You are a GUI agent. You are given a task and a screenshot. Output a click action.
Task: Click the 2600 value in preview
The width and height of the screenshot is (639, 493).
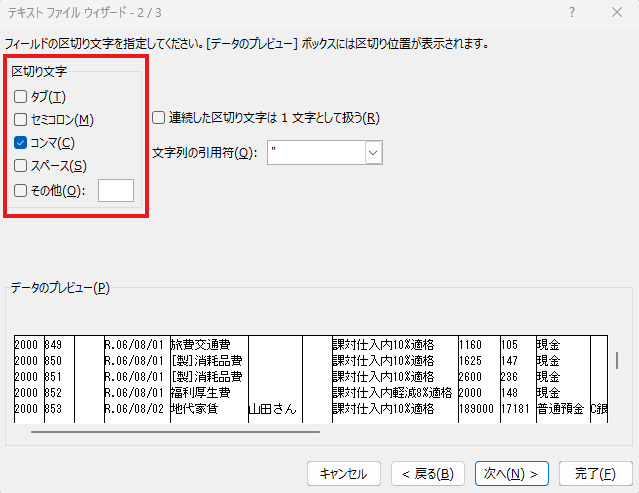[x=470, y=376]
